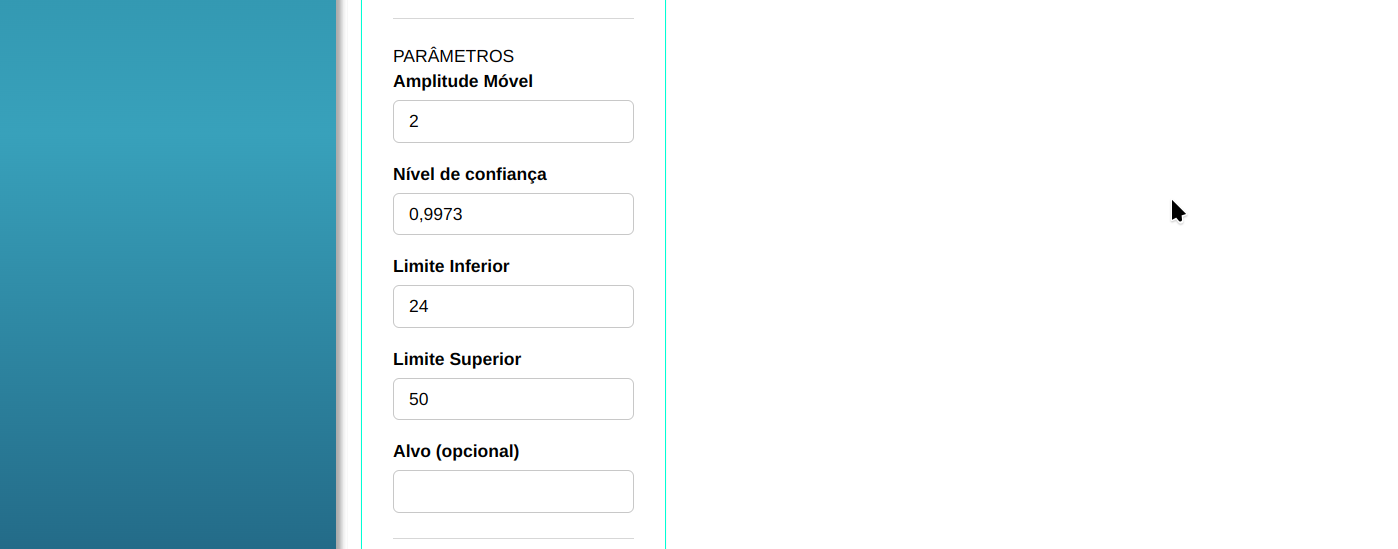Place cursor on the value 2

[x=414, y=122]
